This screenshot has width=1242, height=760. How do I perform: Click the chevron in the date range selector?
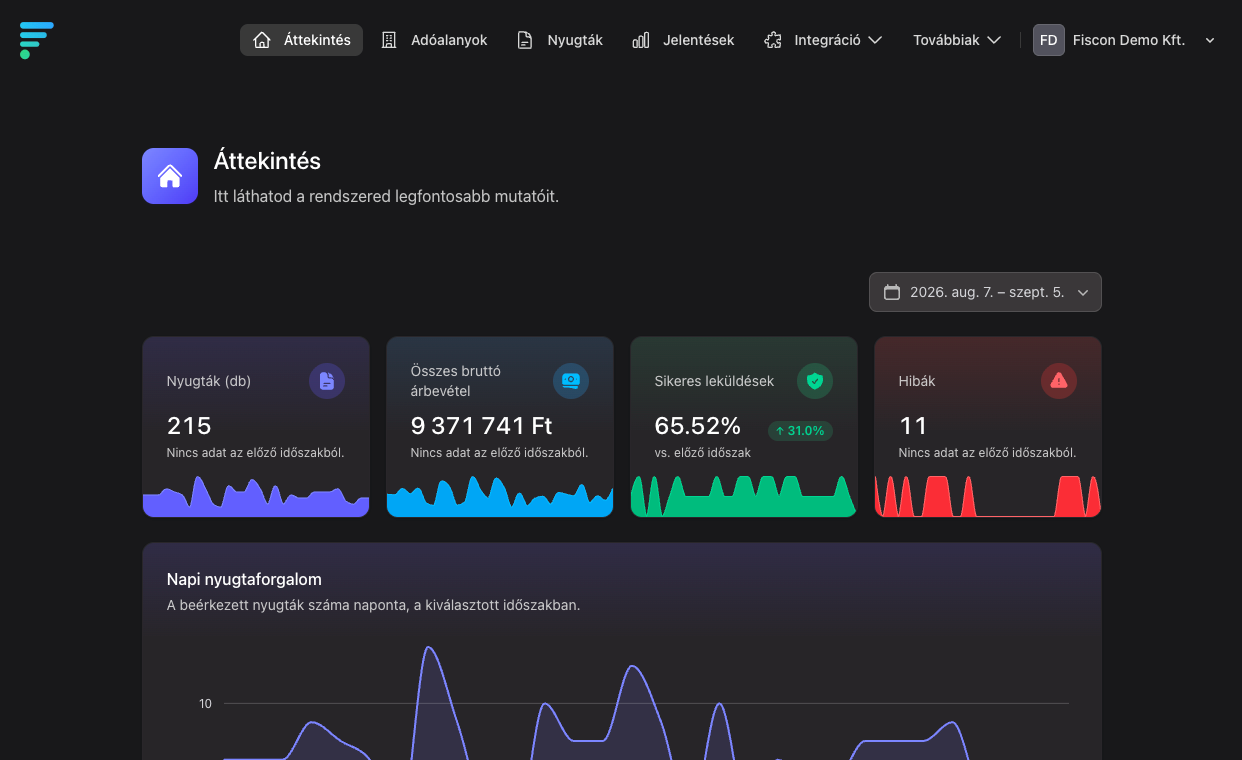1083,292
